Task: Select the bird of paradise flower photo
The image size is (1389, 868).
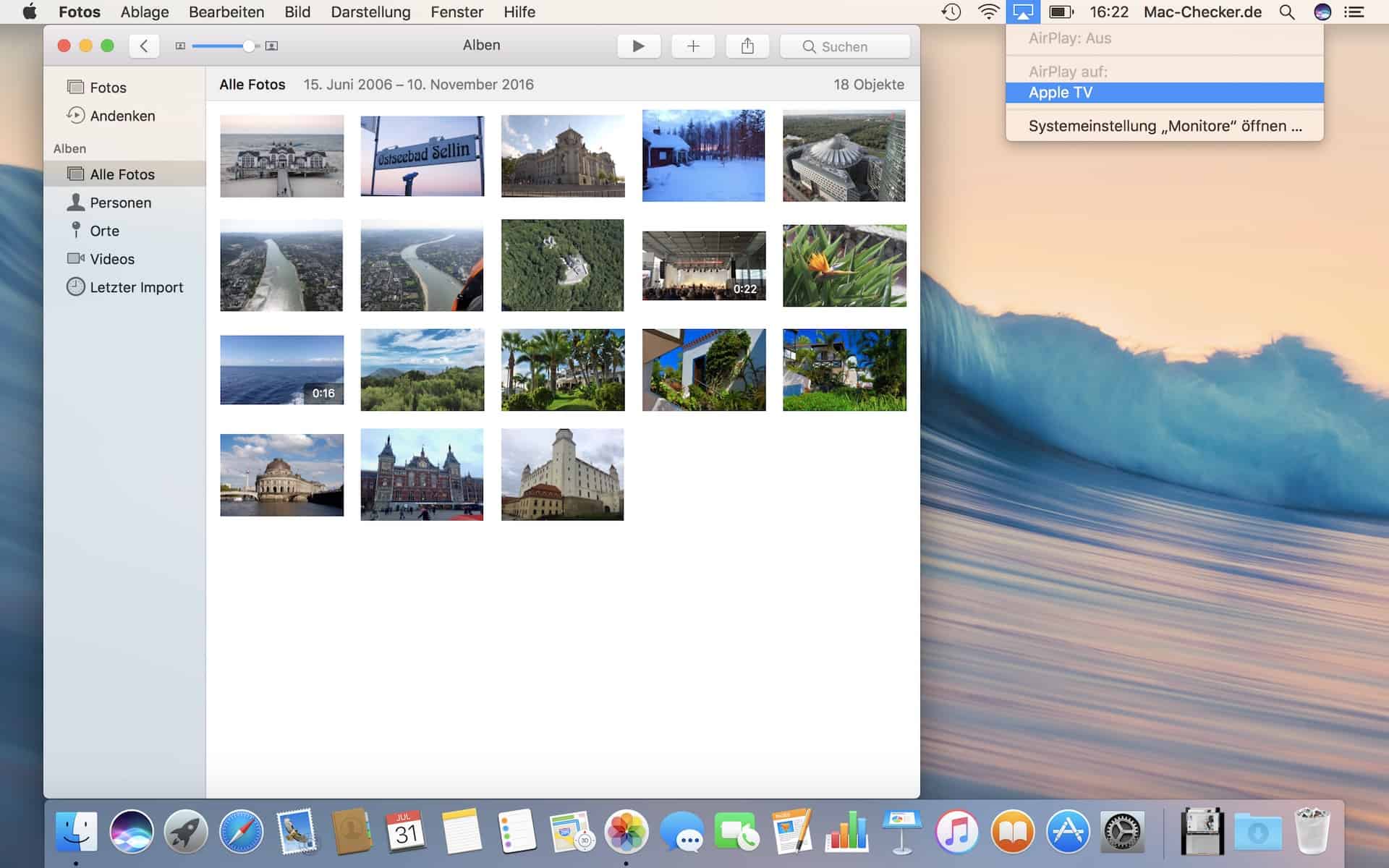Action: pos(844,265)
